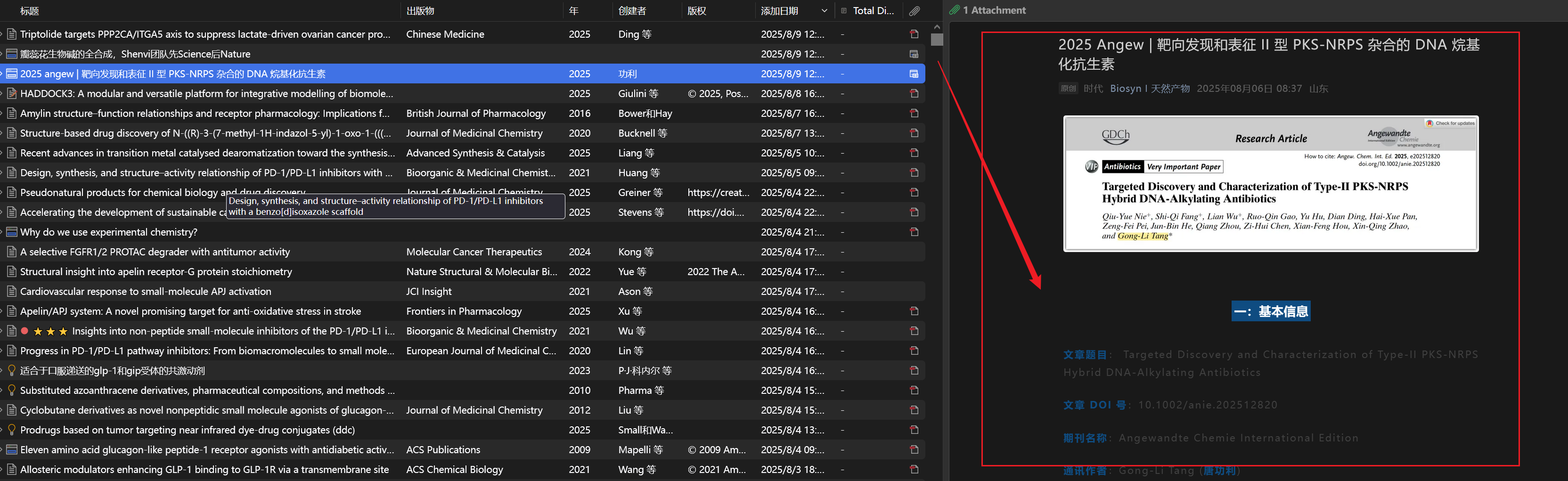Open the snapshot icon in the 瓣蕊花生物碱 row
This screenshot has height=481, width=1568.
(x=914, y=54)
